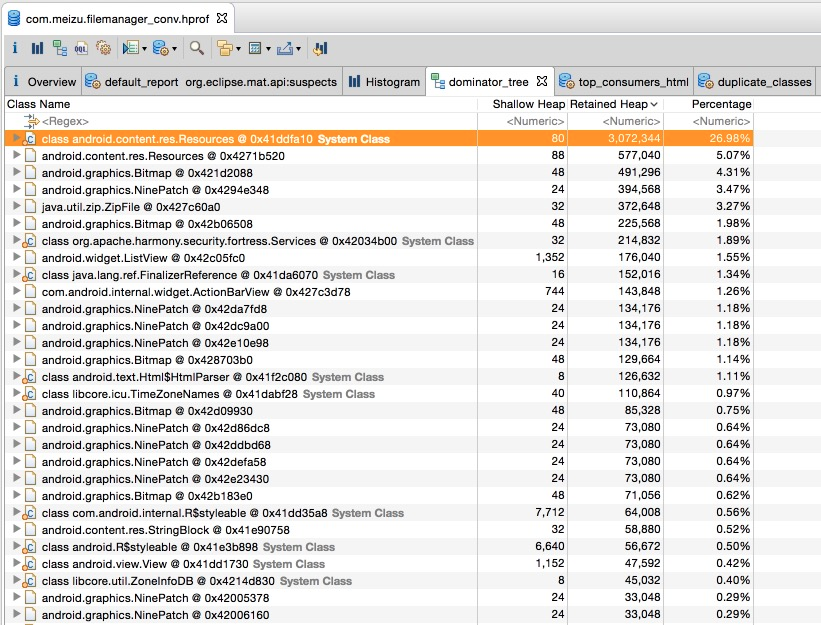The image size is (821, 625).
Task: Open the Dominator Tree toolbar icon
Action: pos(59,48)
